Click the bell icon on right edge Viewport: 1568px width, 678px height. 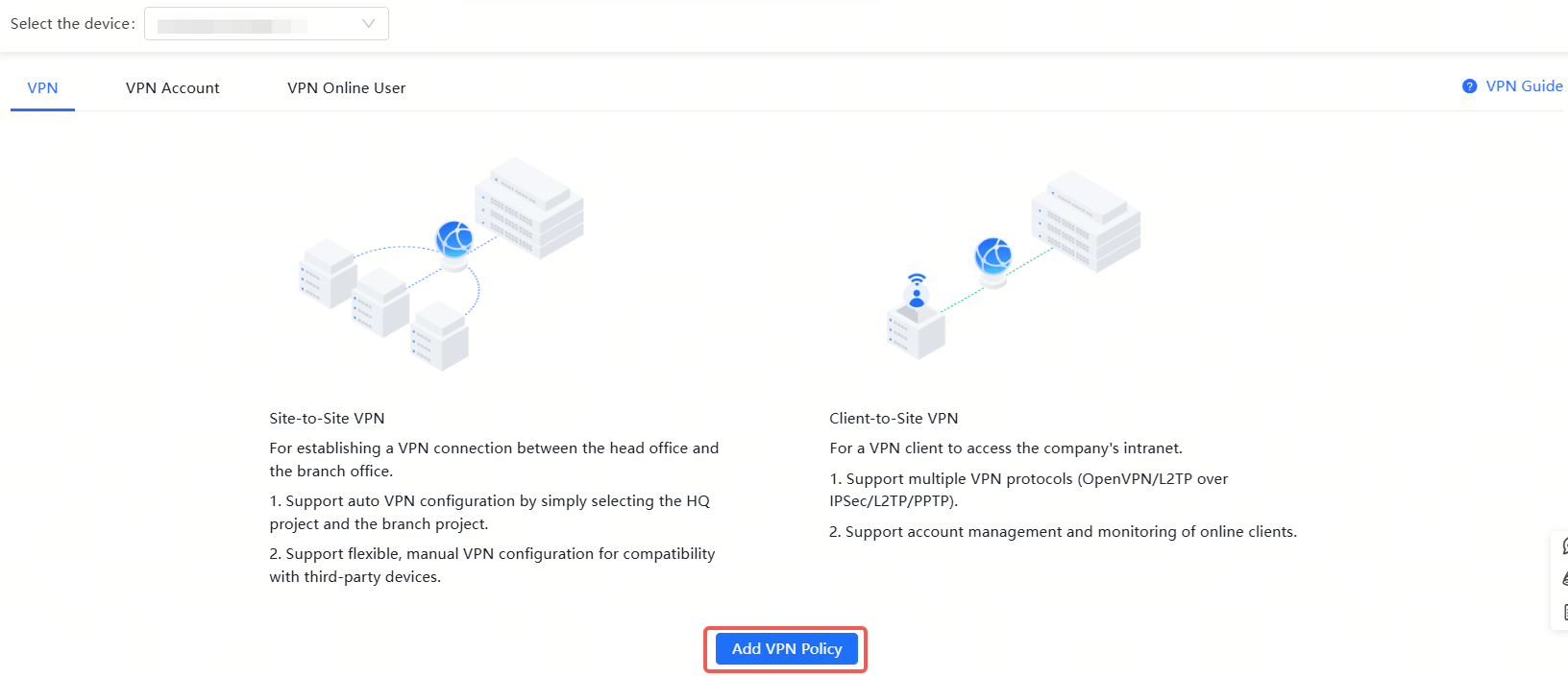(1563, 579)
